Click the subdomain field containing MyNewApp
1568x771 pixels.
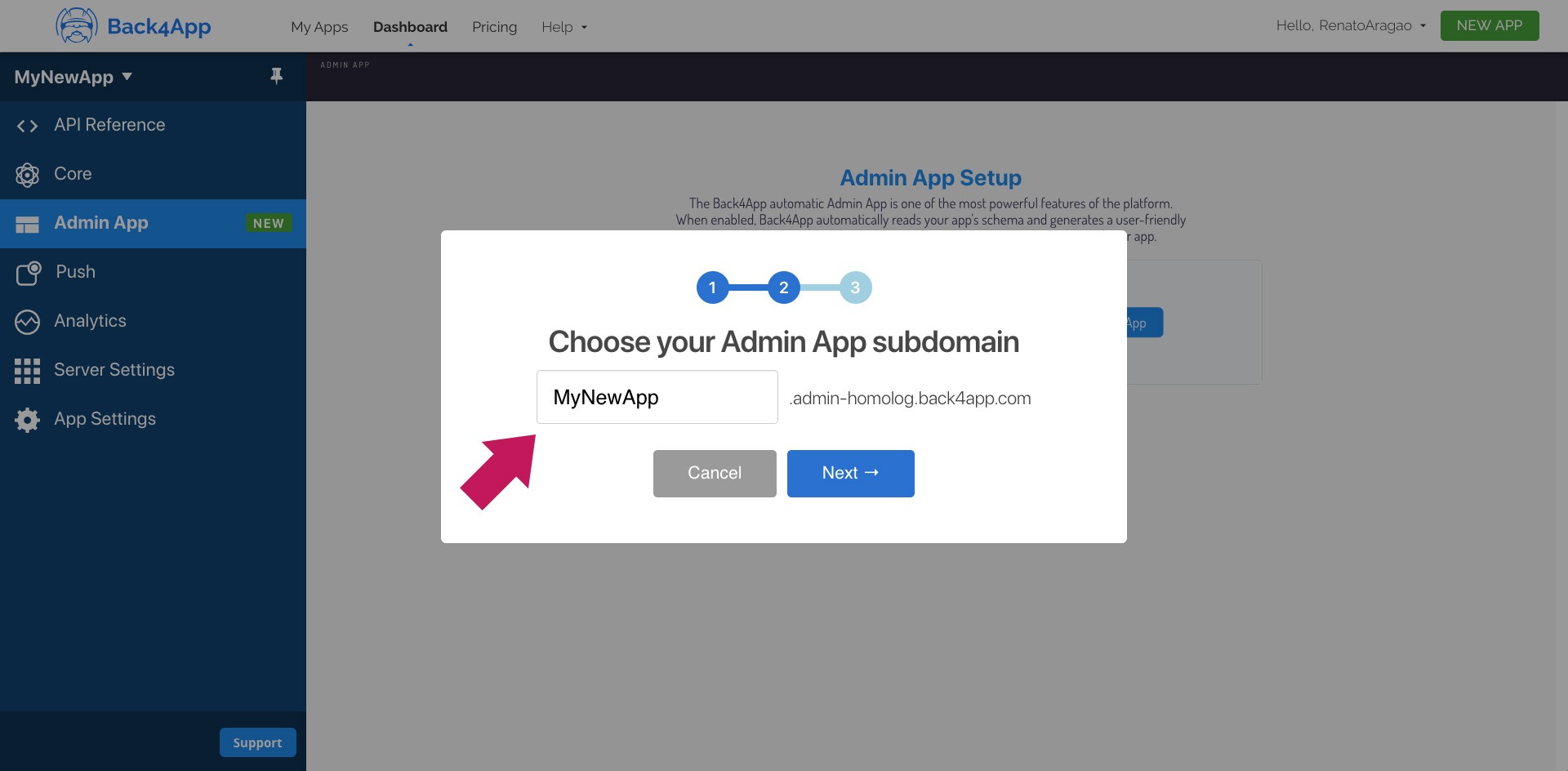click(657, 397)
